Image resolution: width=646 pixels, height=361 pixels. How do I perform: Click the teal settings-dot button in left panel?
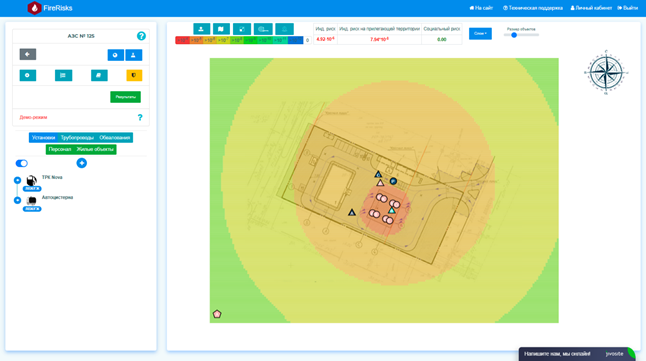coord(28,75)
